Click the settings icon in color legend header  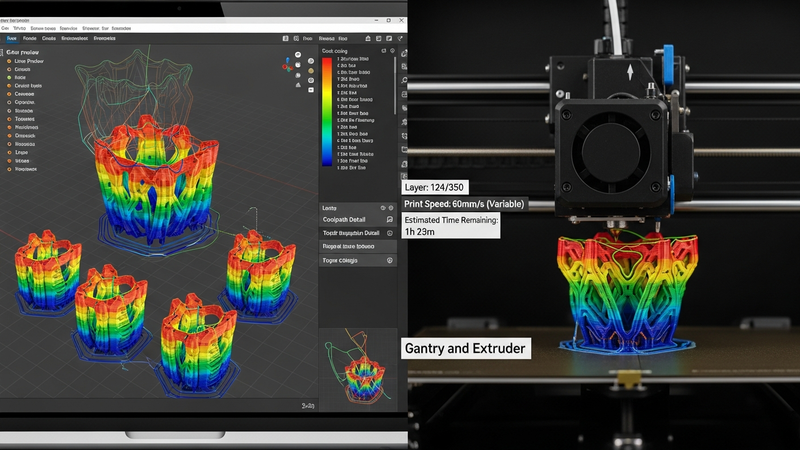tap(392, 51)
